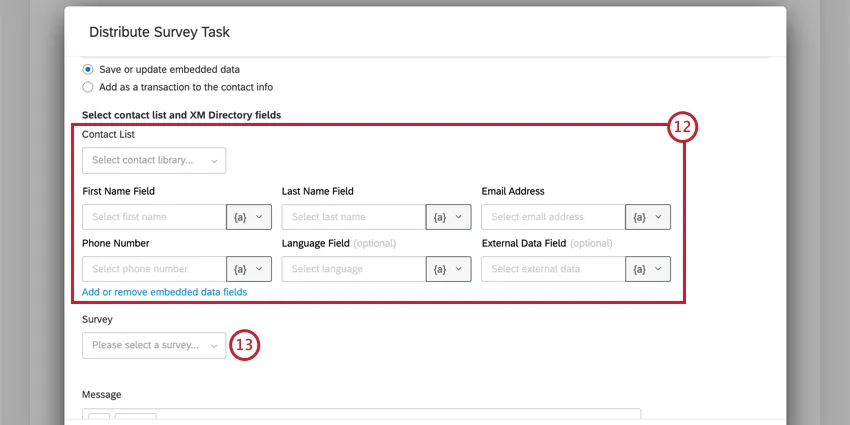Focus the Select phone number input
The width and height of the screenshot is (850, 425).
pos(154,269)
